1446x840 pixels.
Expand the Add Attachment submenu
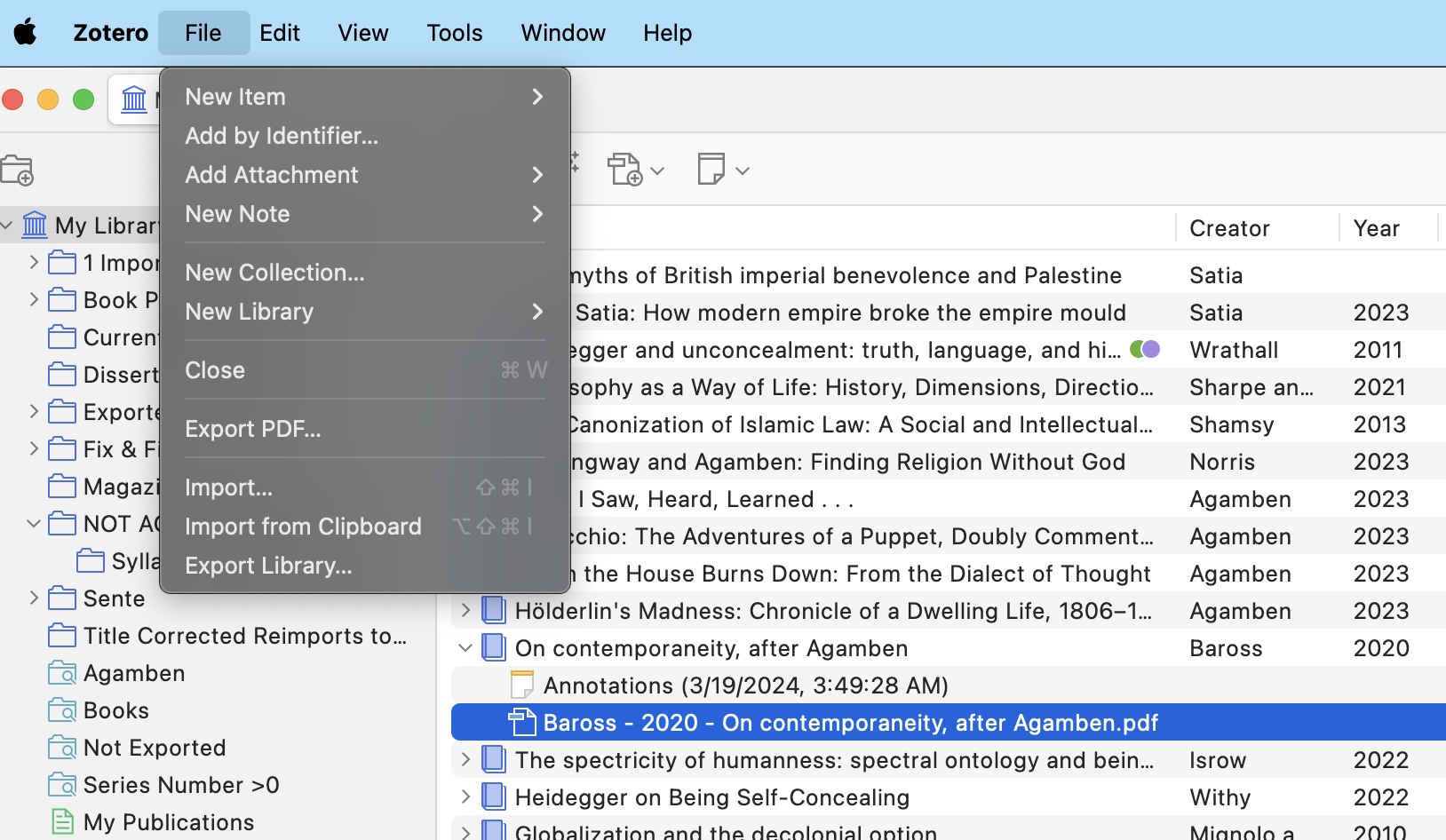364,175
